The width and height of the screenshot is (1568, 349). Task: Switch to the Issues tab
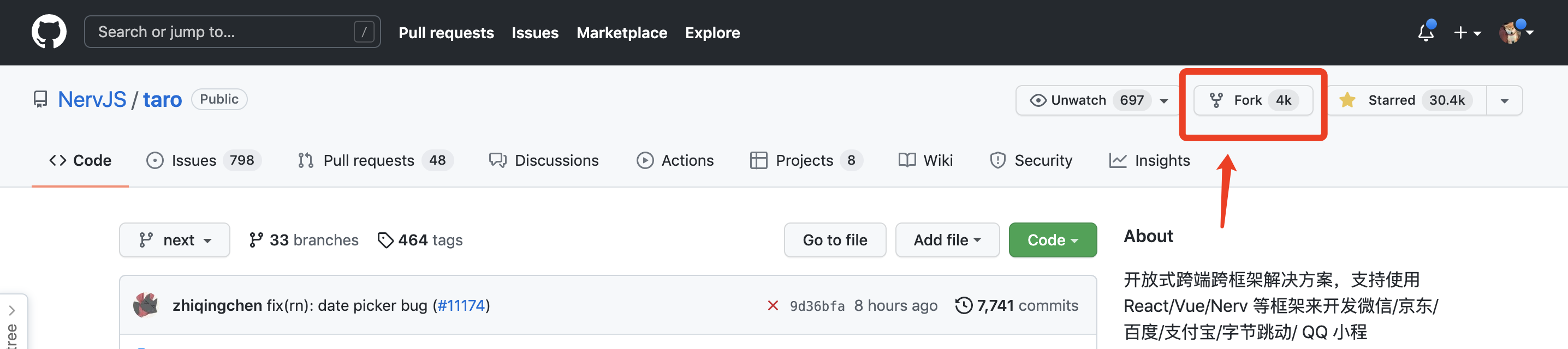coord(193,160)
